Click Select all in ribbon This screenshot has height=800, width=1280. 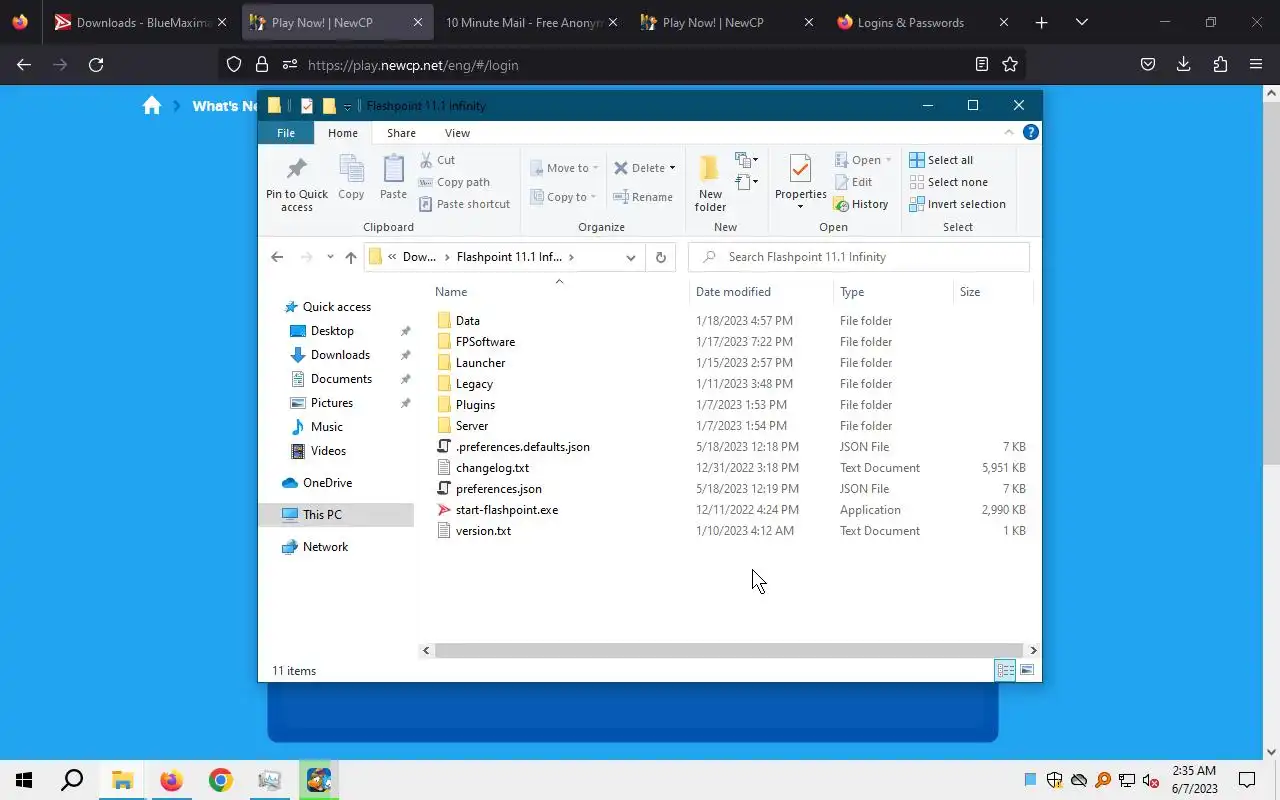941,160
